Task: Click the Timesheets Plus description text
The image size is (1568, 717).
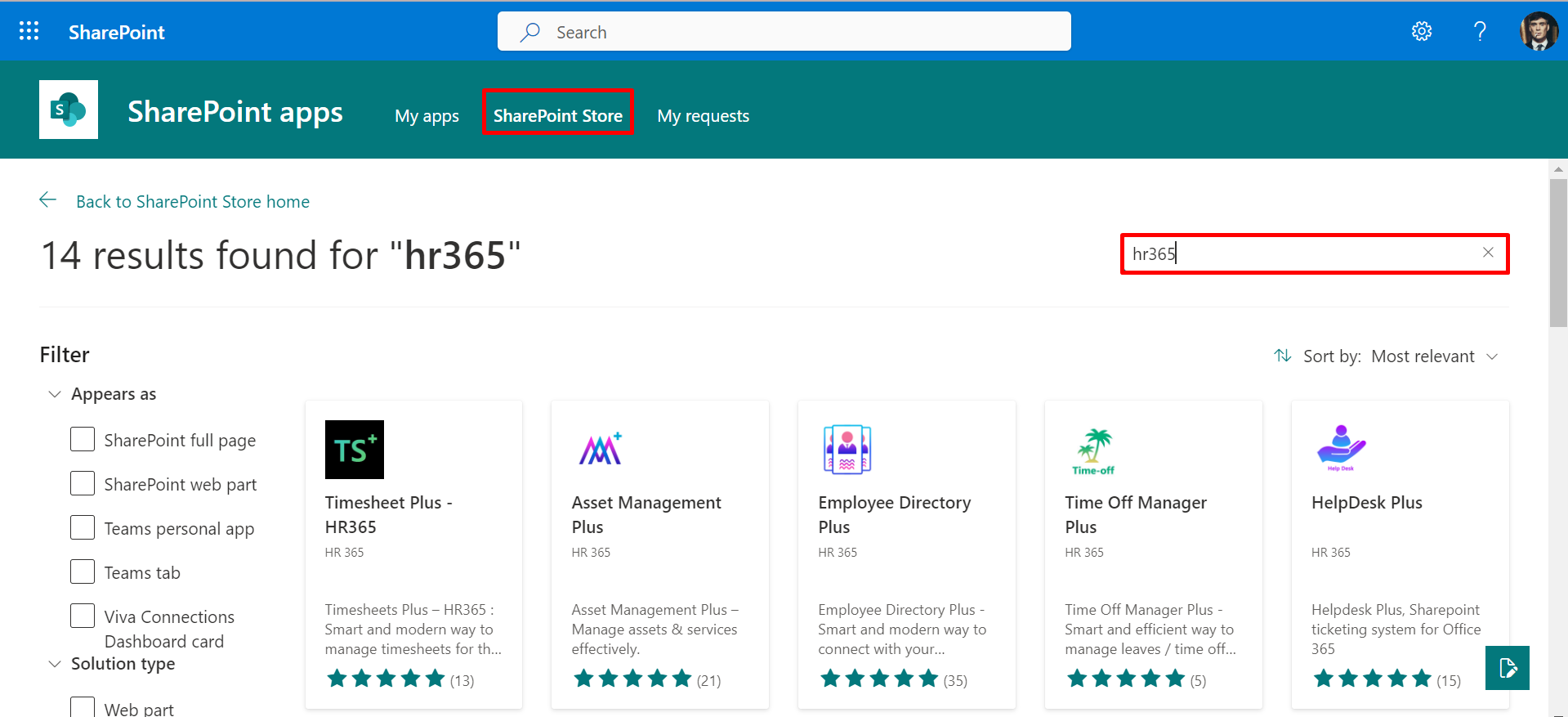Action: pyautogui.click(x=413, y=629)
